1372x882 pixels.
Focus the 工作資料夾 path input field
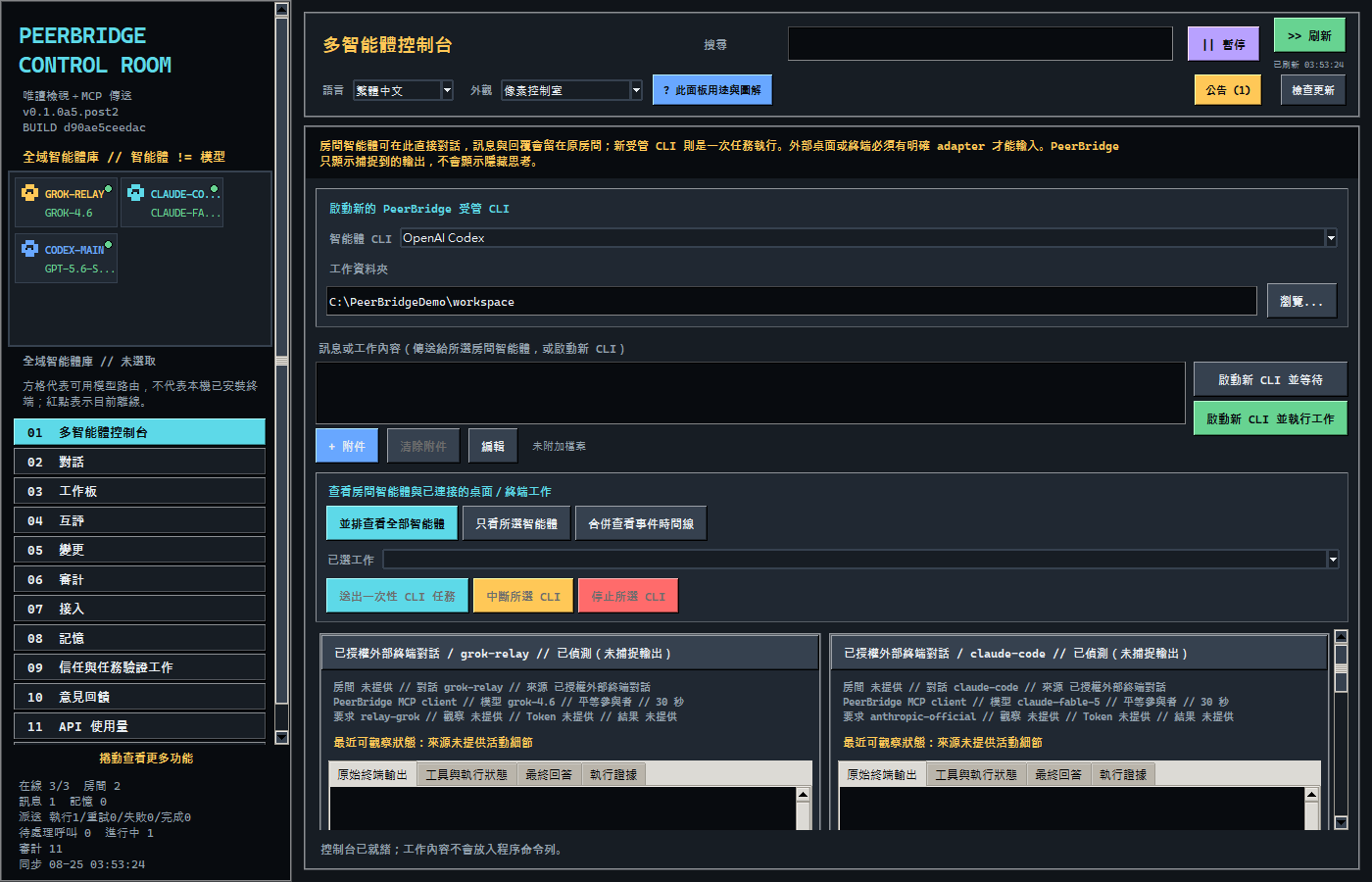click(x=792, y=301)
